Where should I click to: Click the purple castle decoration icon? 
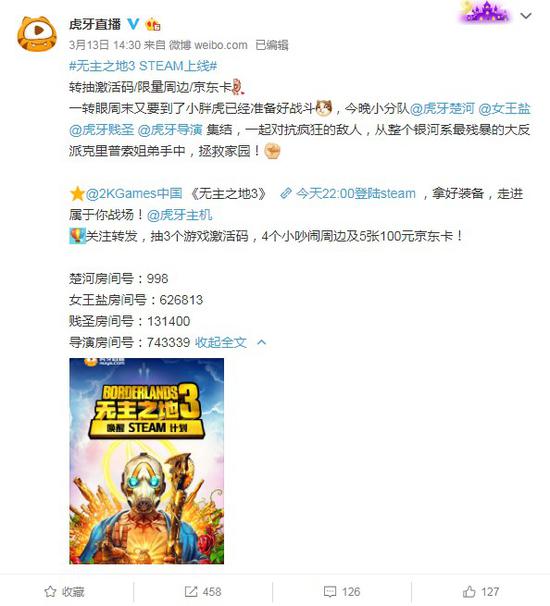click(x=486, y=12)
